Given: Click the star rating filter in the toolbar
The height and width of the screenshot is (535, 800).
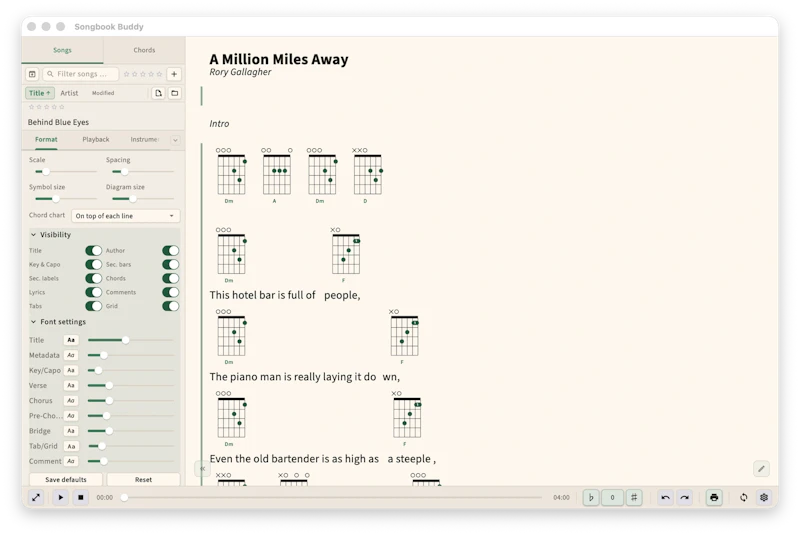Looking at the screenshot, I should tap(143, 74).
